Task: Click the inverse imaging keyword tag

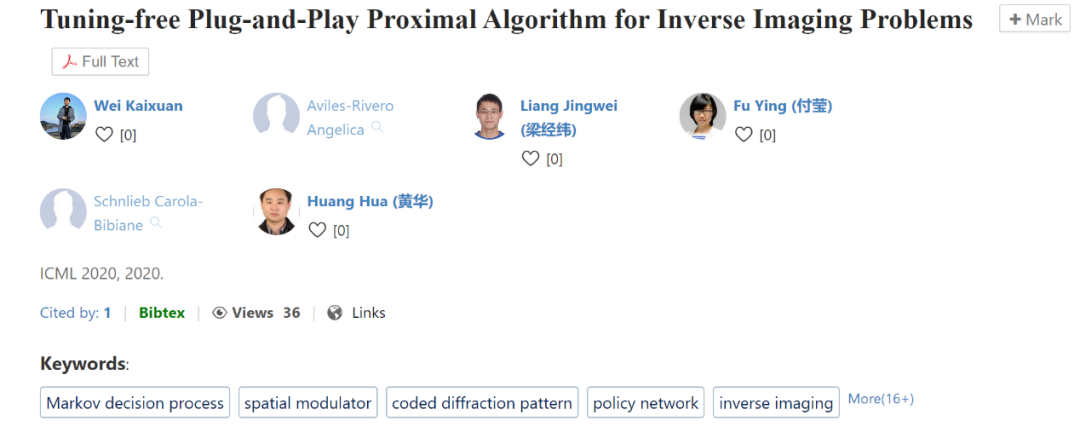Action: tap(776, 403)
